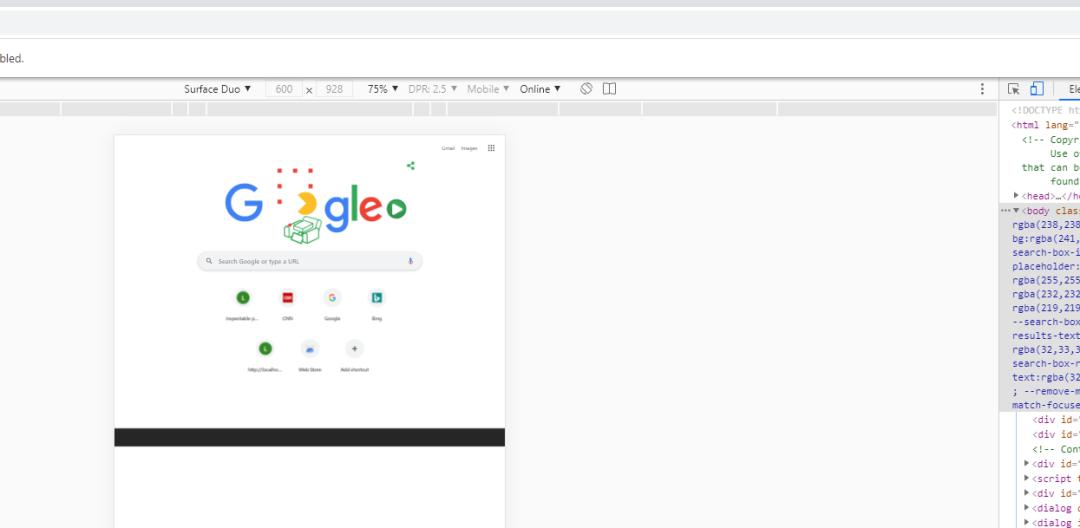The width and height of the screenshot is (1080, 528).
Task: Expand the head node in DOM tree
Action: click(1017, 196)
